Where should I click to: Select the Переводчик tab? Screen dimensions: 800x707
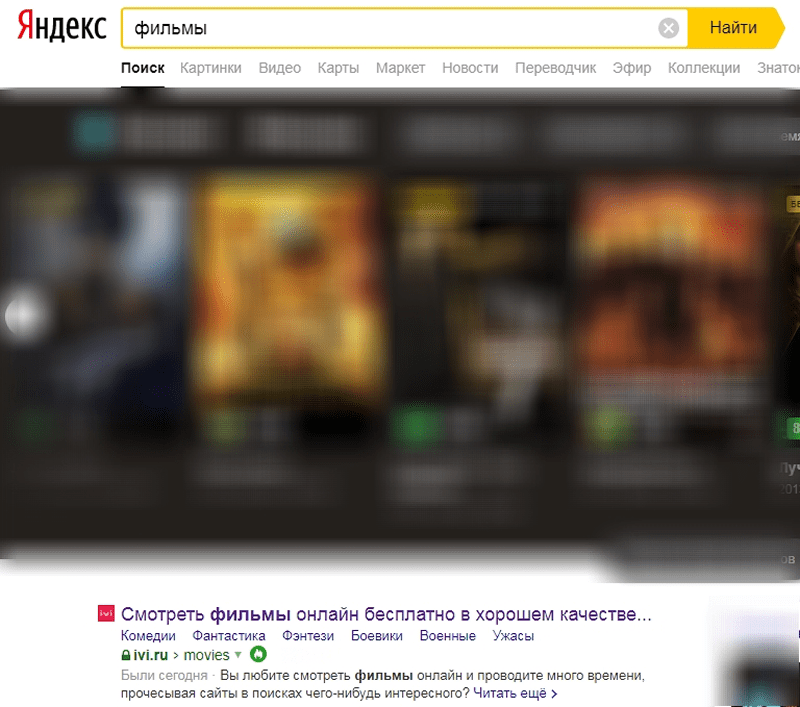pos(555,68)
